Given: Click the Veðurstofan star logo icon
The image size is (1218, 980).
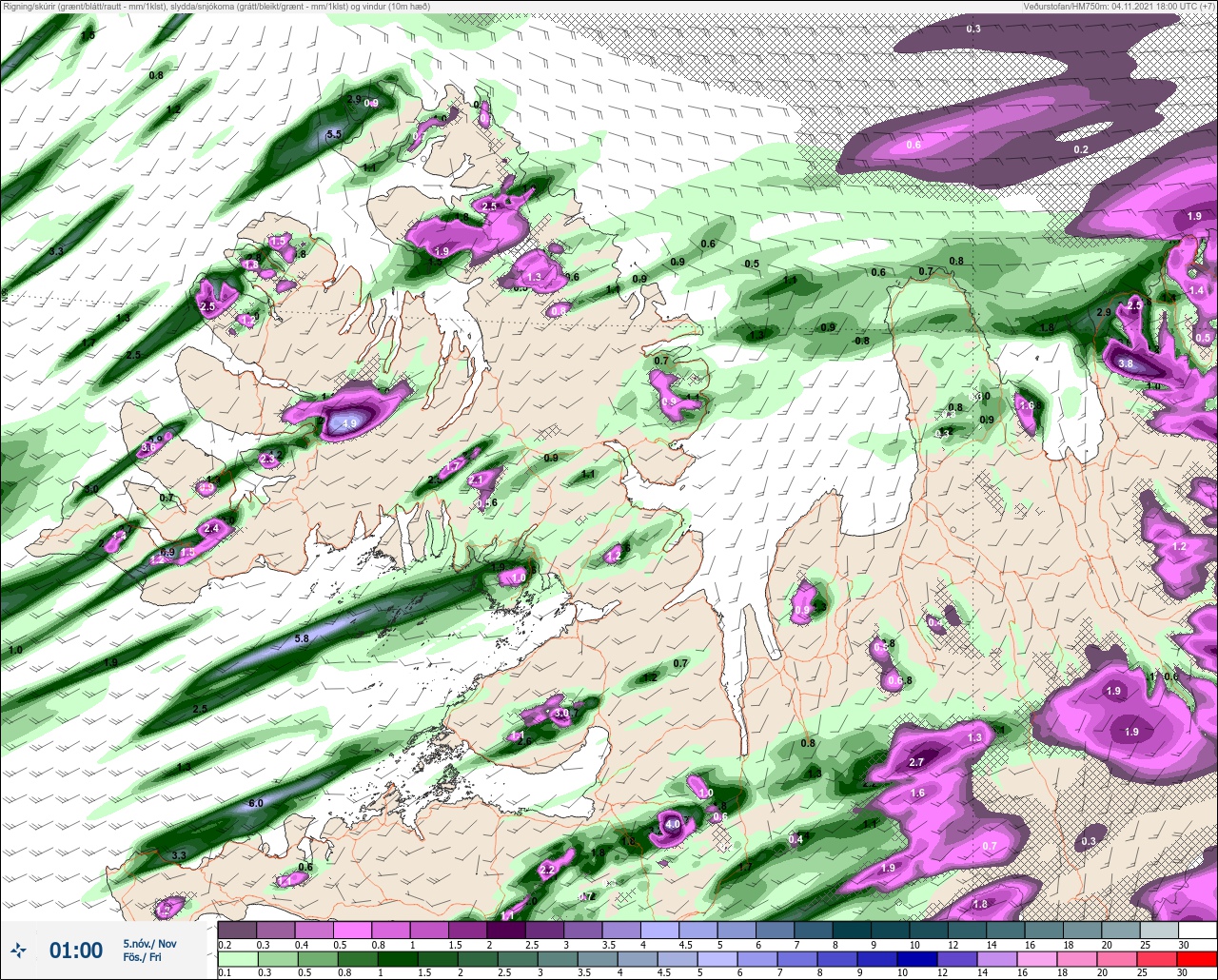Looking at the screenshot, I should pyautogui.click(x=18, y=950).
